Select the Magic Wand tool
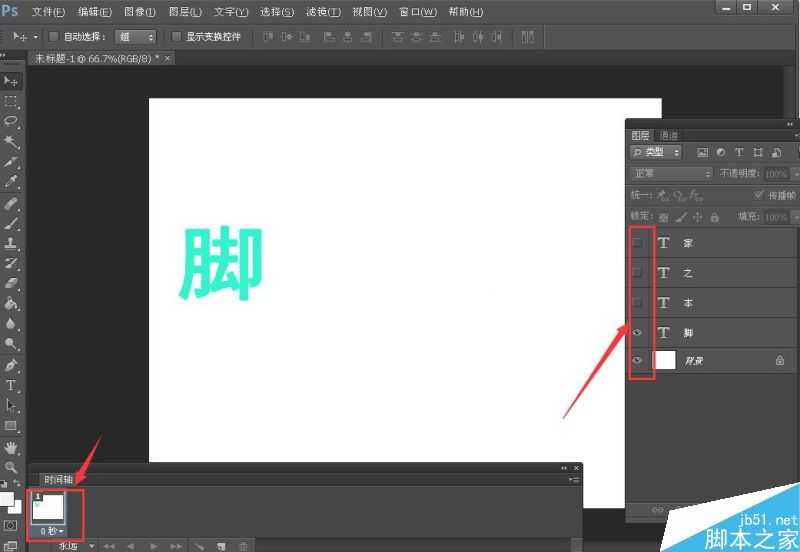The image size is (800, 552). click(11, 142)
